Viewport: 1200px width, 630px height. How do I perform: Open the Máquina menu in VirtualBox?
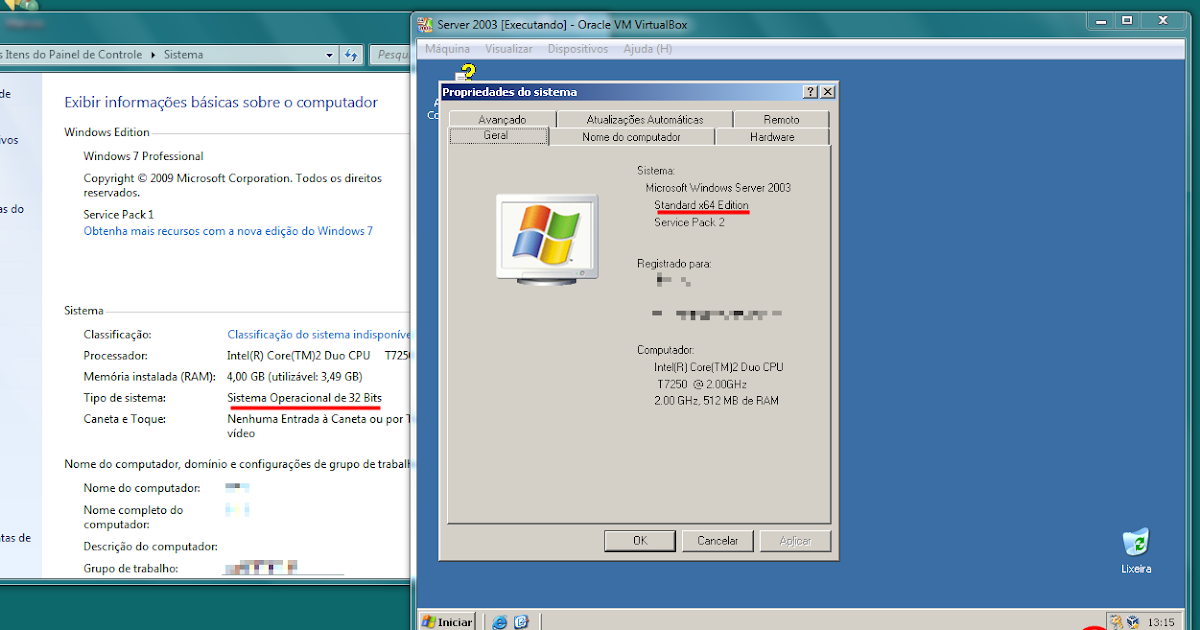(447, 48)
